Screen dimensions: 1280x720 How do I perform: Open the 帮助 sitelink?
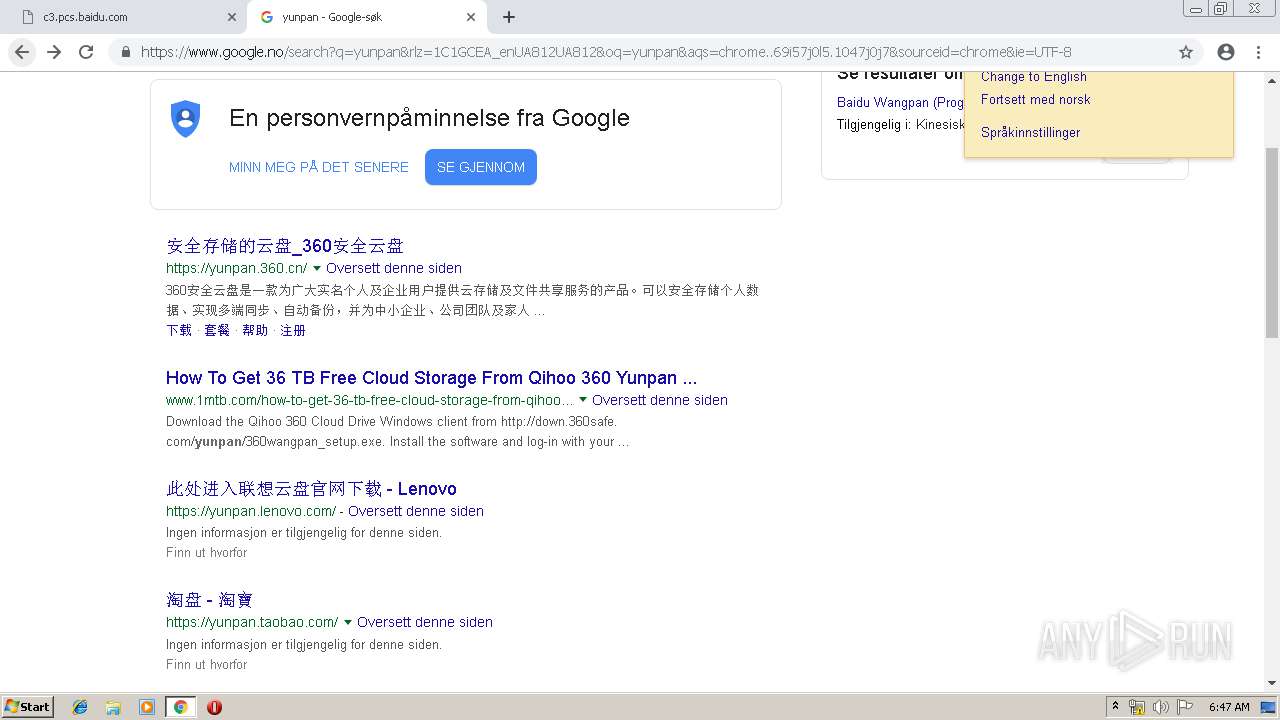point(255,330)
